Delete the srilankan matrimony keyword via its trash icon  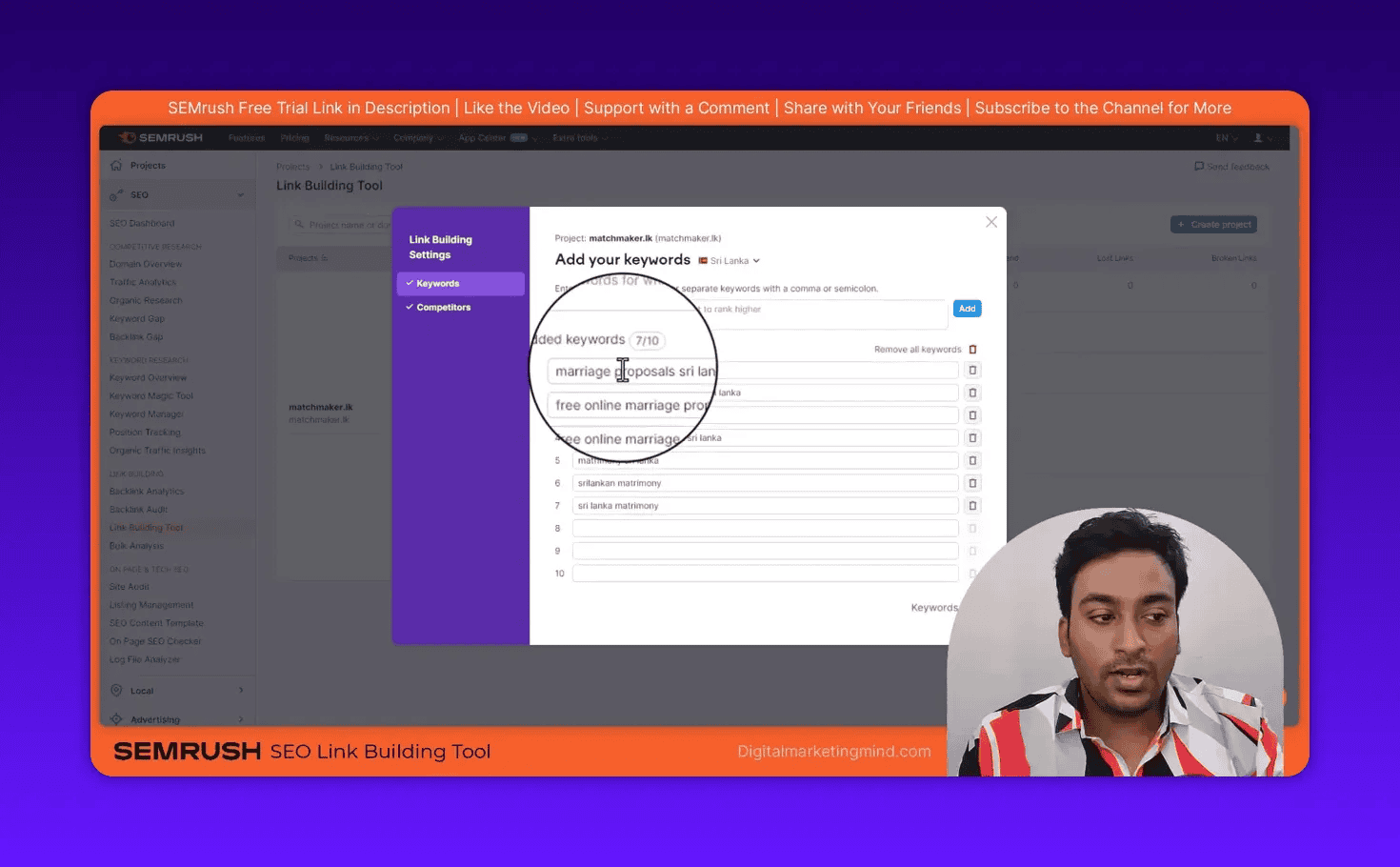972,482
